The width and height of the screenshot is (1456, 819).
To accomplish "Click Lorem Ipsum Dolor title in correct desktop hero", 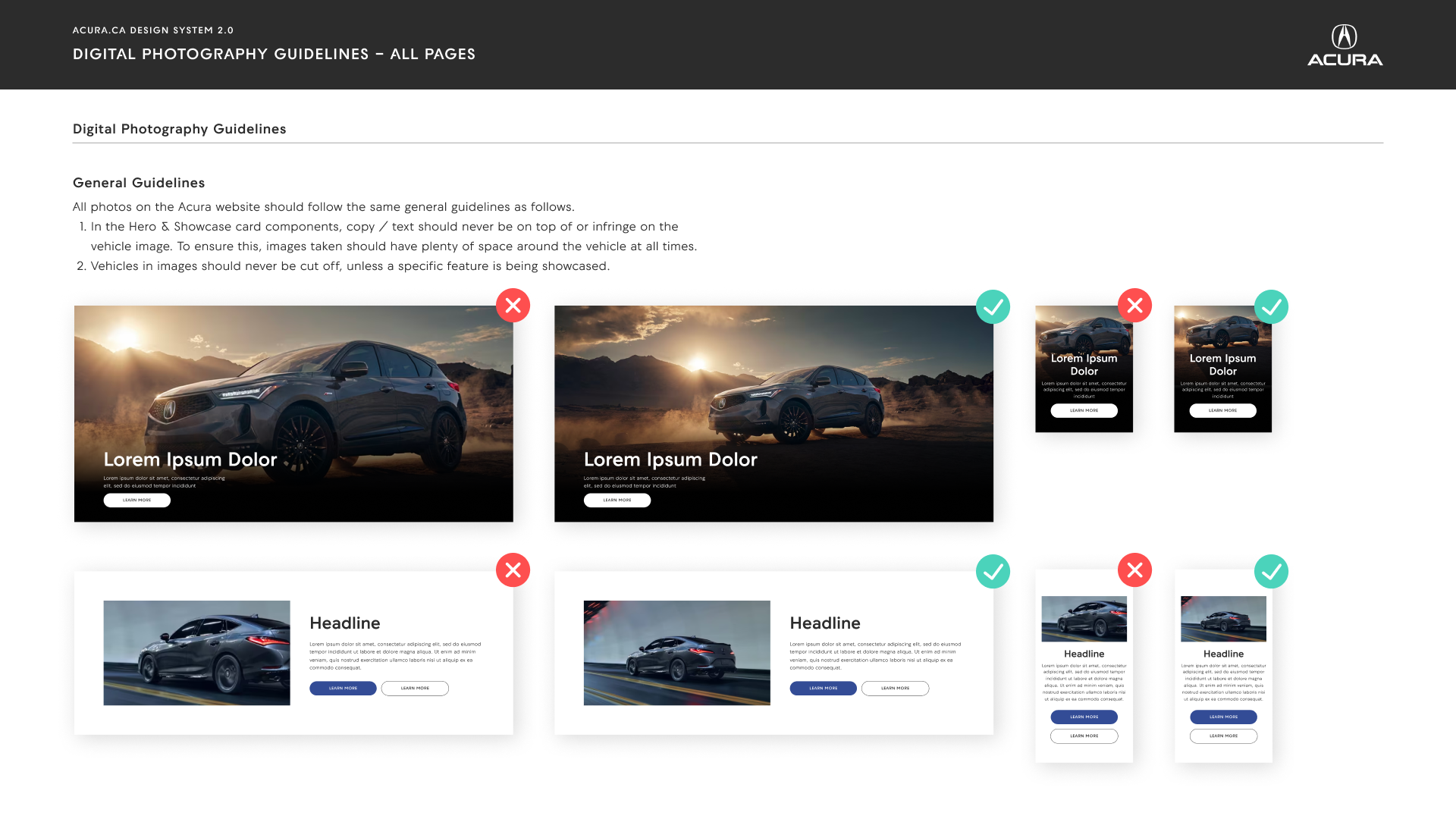I will [x=670, y=460].
